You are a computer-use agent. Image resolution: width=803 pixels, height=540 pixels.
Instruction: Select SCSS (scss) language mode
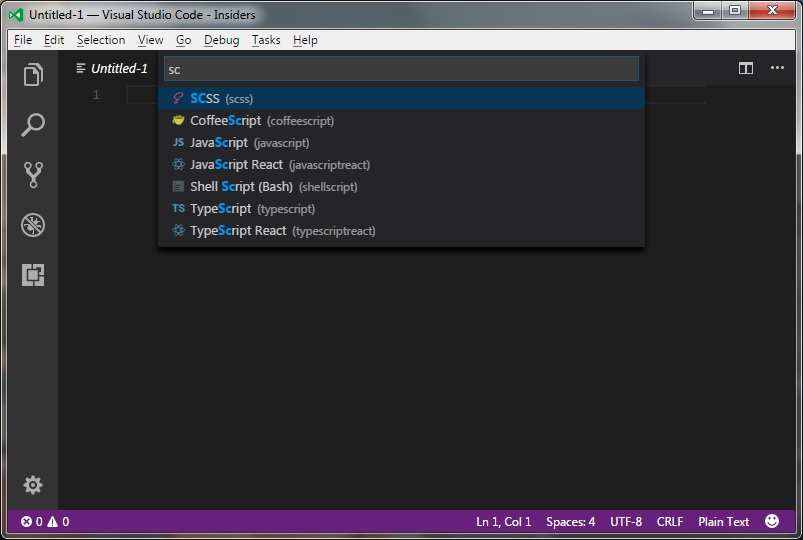coord(401,98)
